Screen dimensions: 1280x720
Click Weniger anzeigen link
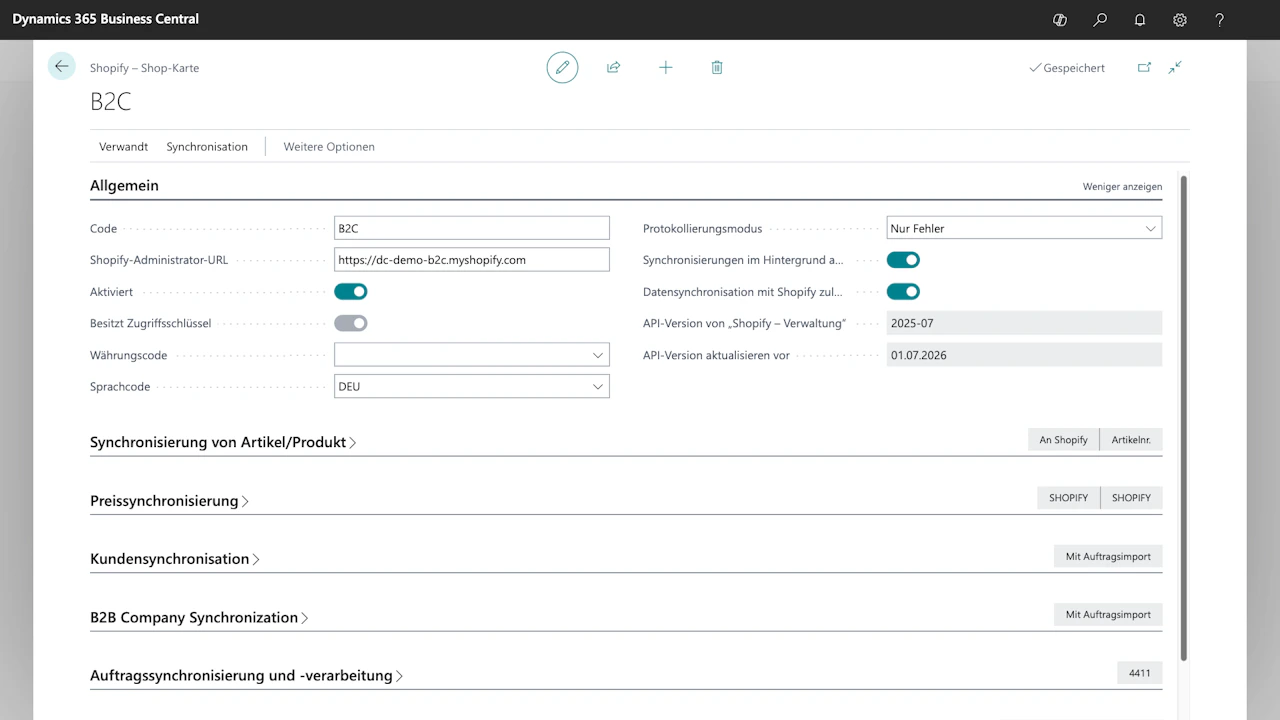pos(1122,186)
